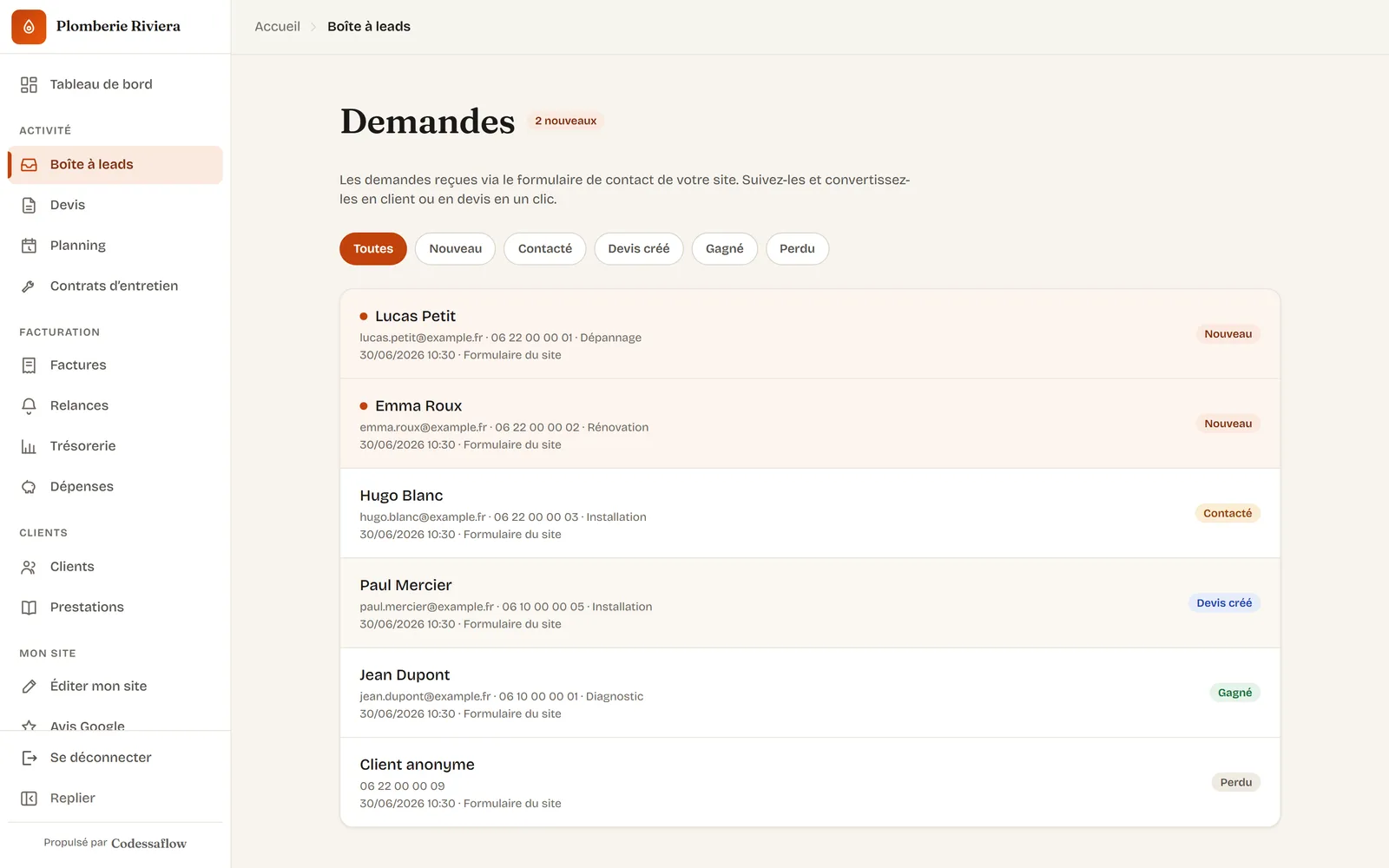Collapse sidebar with Replier label
This screenshot has width=1389, height=868.
(x=73, y=798)
